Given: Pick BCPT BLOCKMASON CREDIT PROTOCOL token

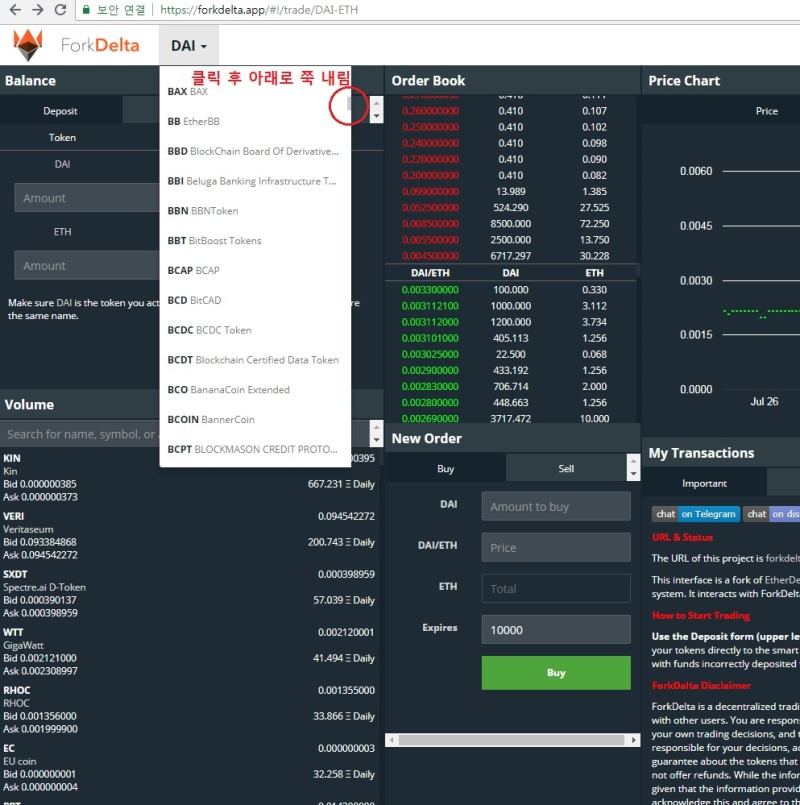Looking at the screenshot, I should click(x=255, y=449).
